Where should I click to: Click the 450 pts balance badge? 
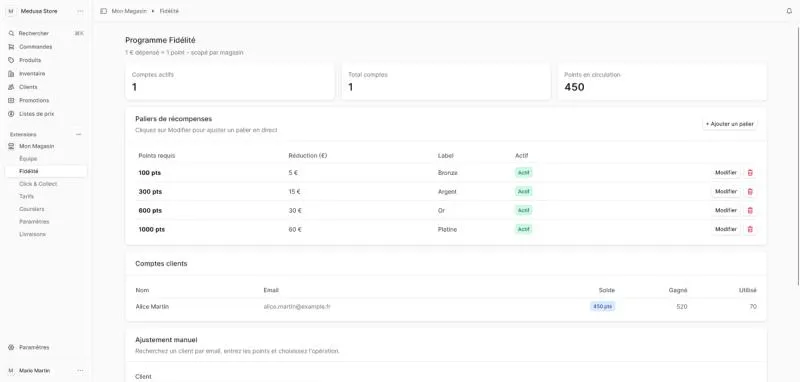click(603, 307)
